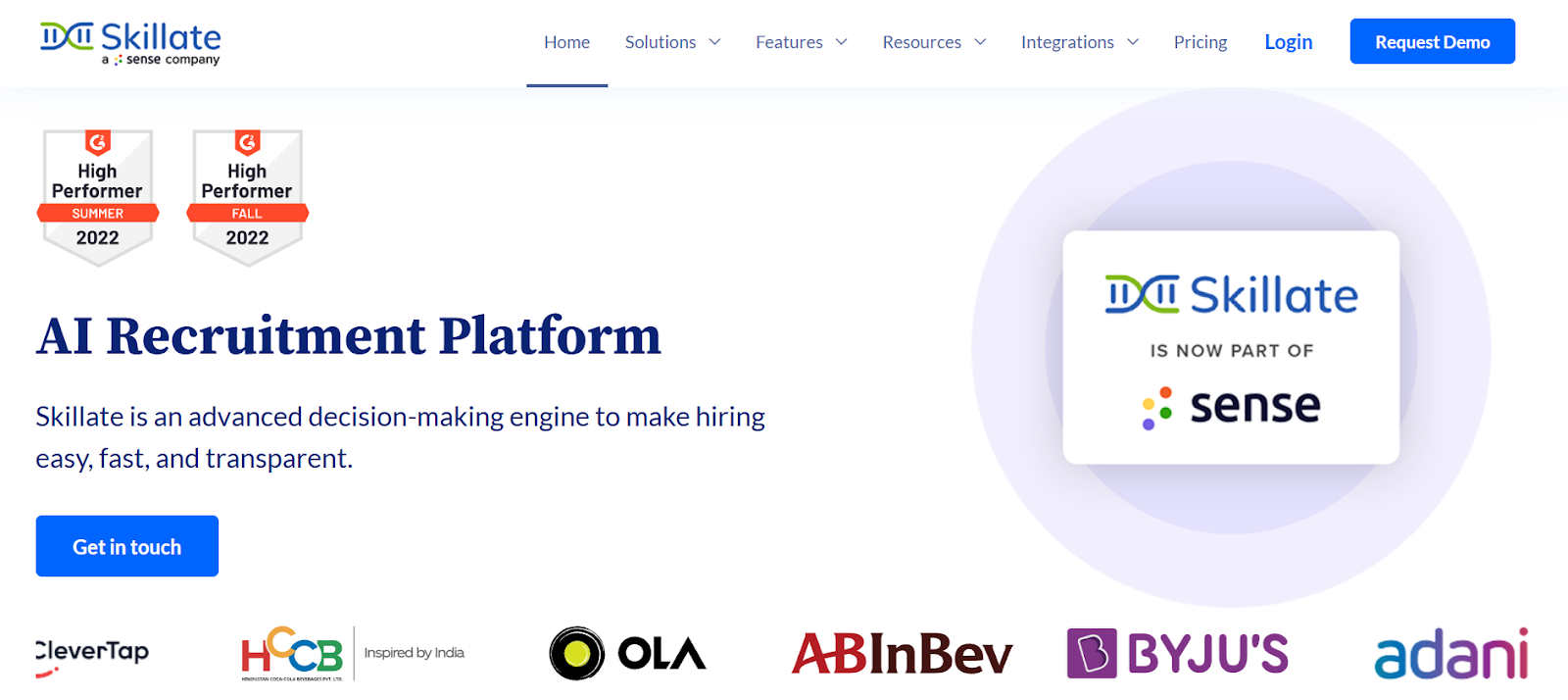Go to the Home nav item

tap(567, 42)
